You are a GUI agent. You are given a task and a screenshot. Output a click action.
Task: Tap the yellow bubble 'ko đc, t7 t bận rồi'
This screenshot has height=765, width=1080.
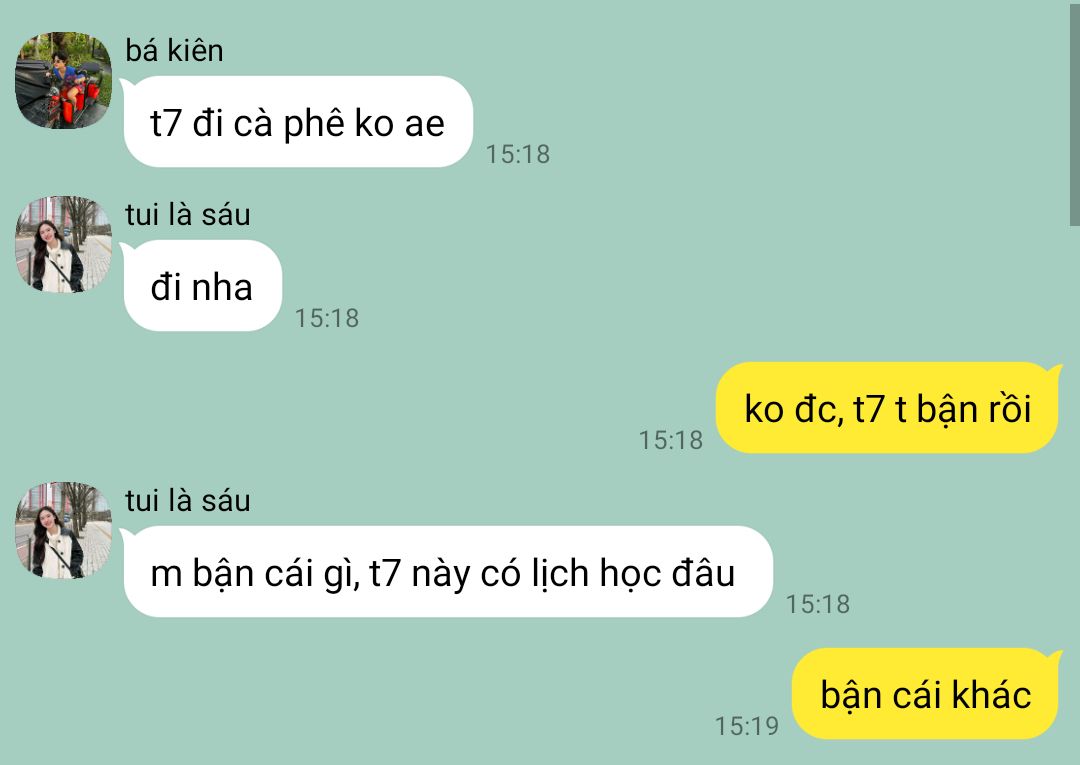[888, 408]
